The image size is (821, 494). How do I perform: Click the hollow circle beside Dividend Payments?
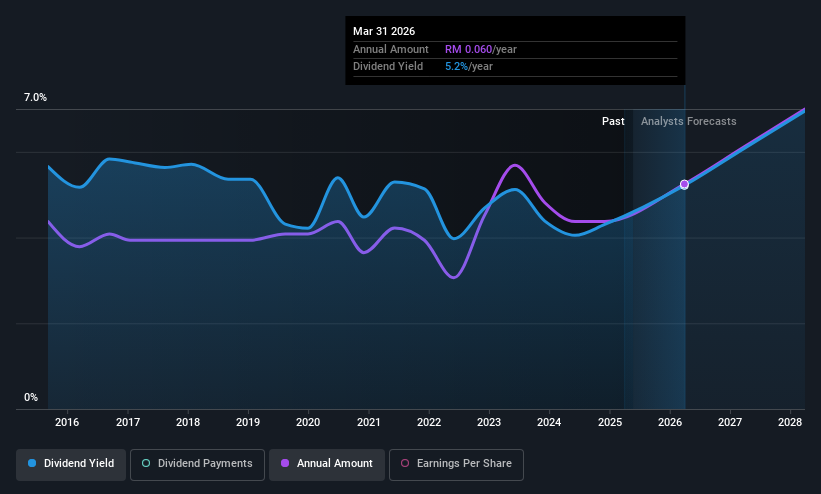(146, 463)
